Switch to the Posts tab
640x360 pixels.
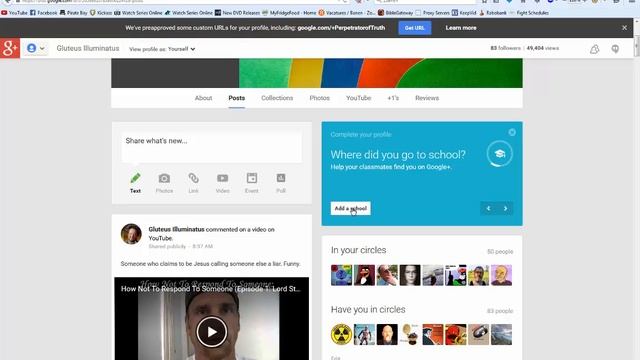(x=237, y=98)
